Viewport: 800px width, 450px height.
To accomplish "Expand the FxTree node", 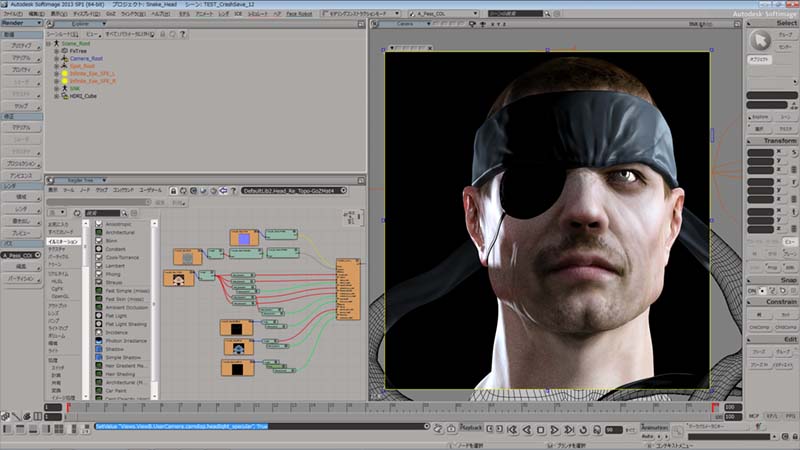I will [57, 51].
